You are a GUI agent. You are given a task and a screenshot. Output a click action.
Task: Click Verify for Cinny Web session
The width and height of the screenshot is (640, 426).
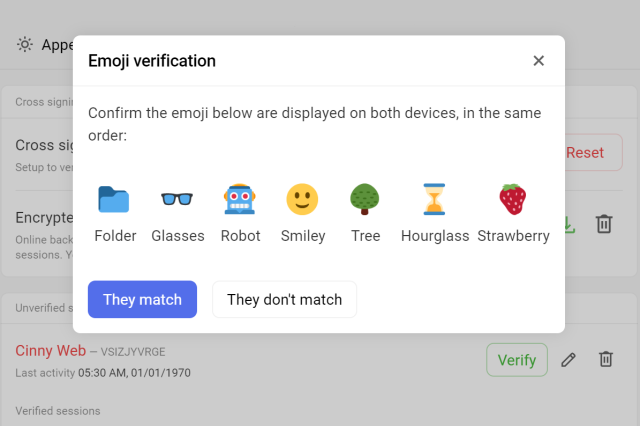517,359
